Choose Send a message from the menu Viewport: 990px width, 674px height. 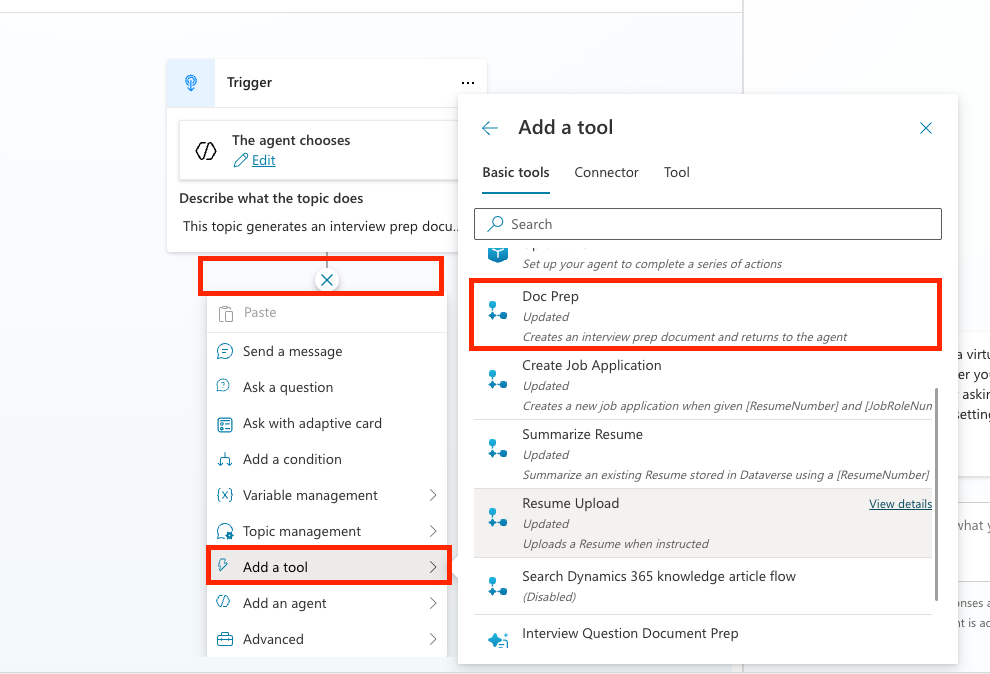point(327,352)
